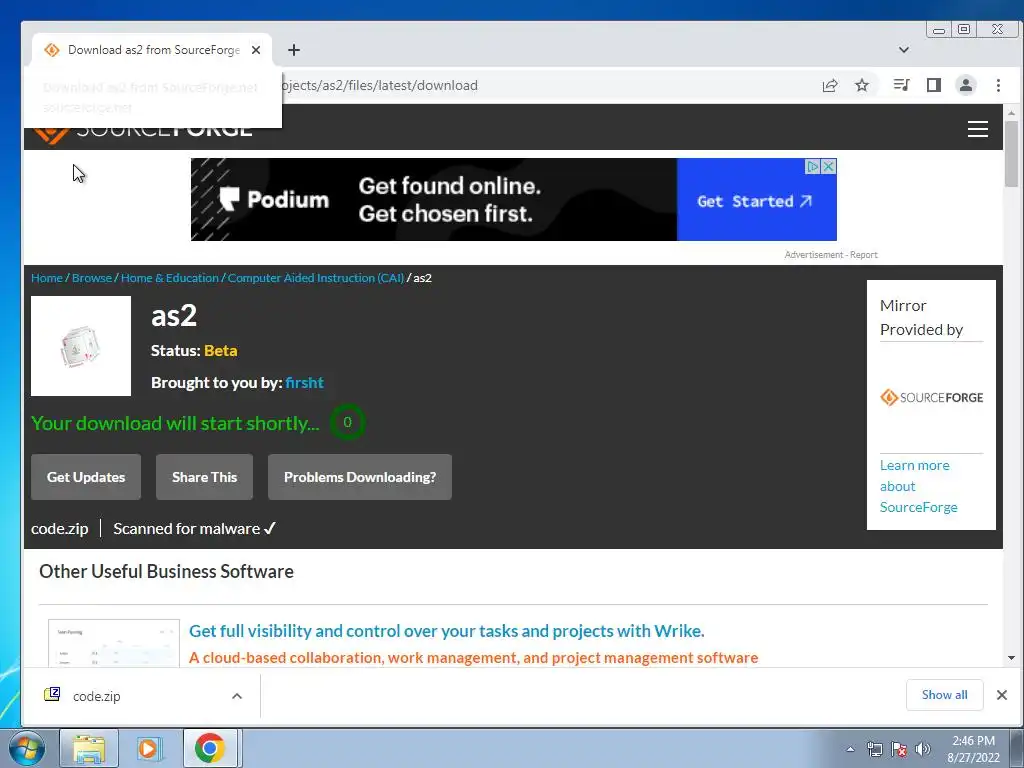Close the Podium advertisement X icon

(829, 167)
